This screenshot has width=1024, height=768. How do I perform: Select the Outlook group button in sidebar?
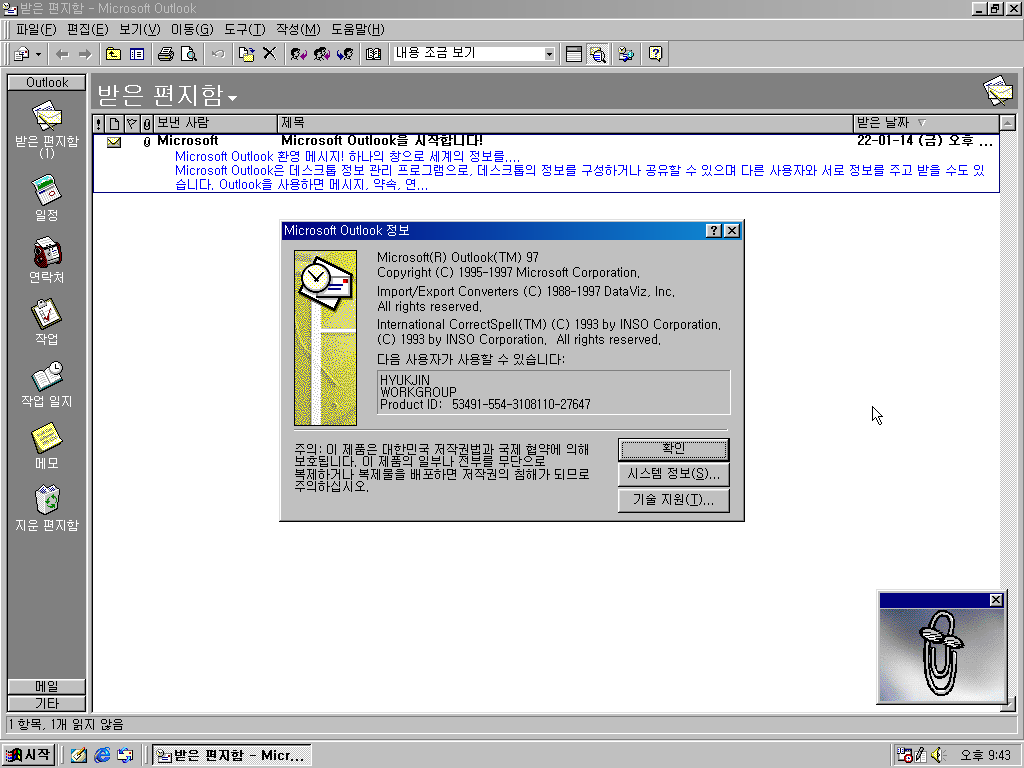[x=46, y=82]
